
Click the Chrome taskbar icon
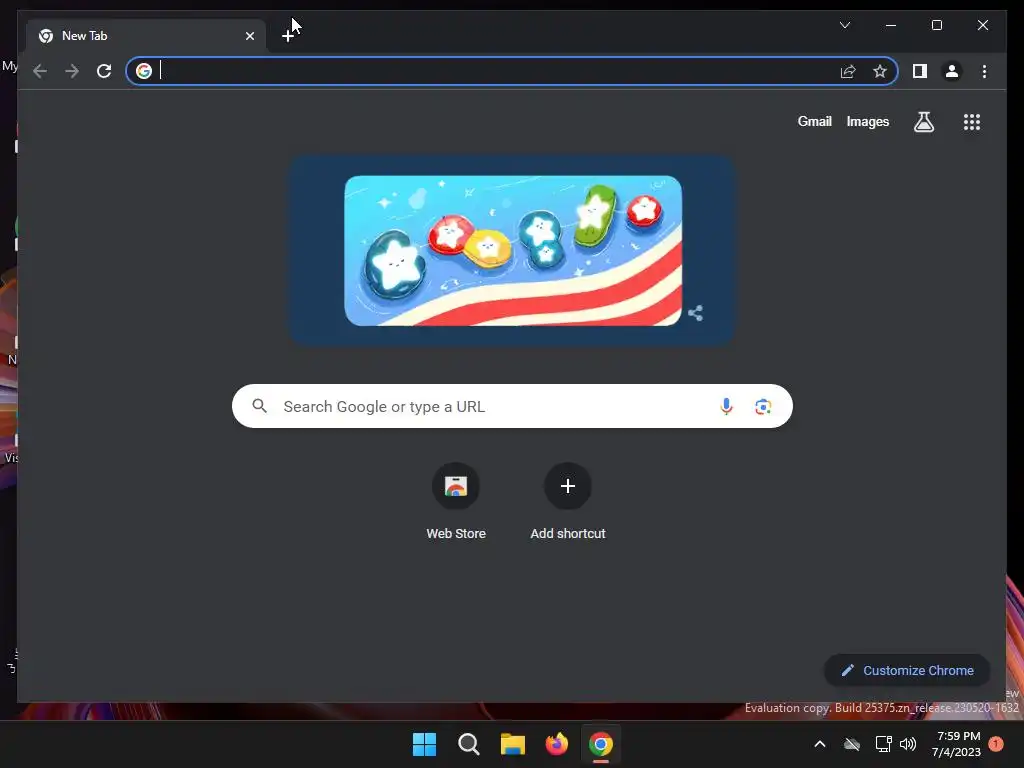(601, 744)
